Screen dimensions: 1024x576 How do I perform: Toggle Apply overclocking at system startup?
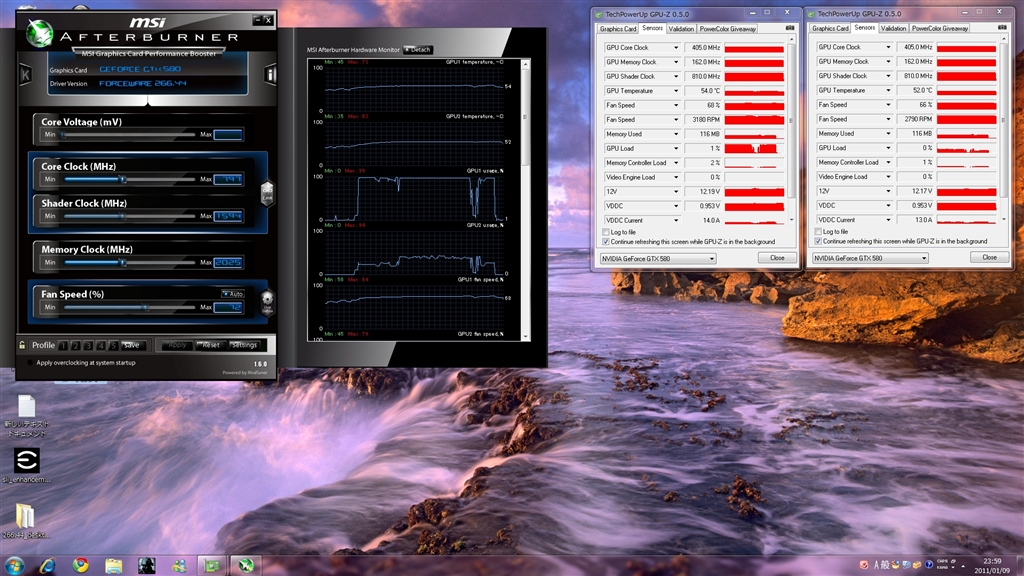(30, 362)
